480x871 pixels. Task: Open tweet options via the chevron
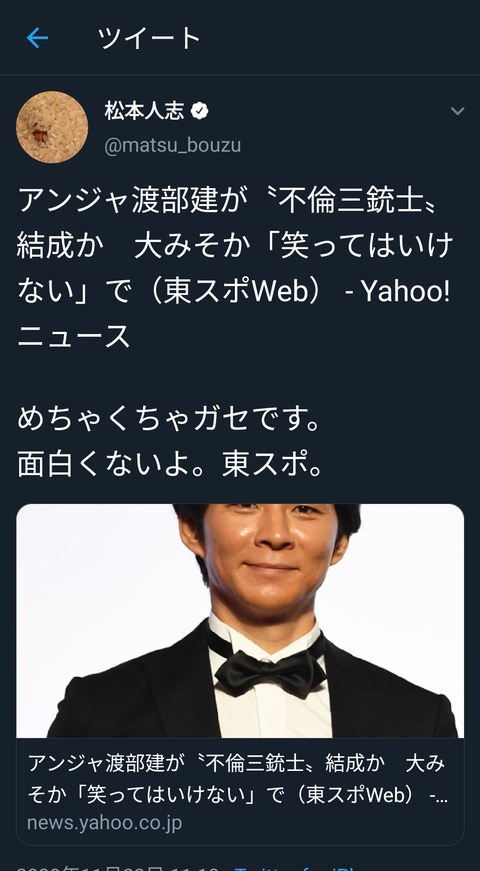[457, 111]
